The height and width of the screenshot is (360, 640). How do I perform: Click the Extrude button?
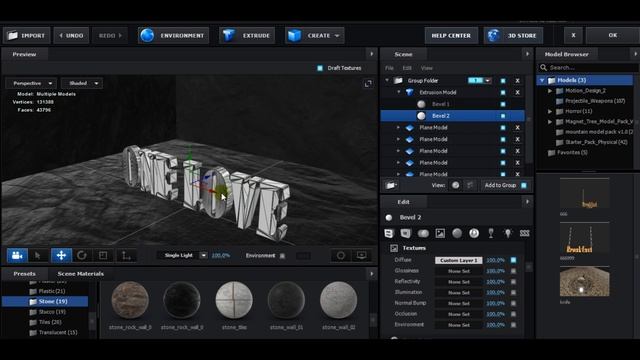(247, 36)
